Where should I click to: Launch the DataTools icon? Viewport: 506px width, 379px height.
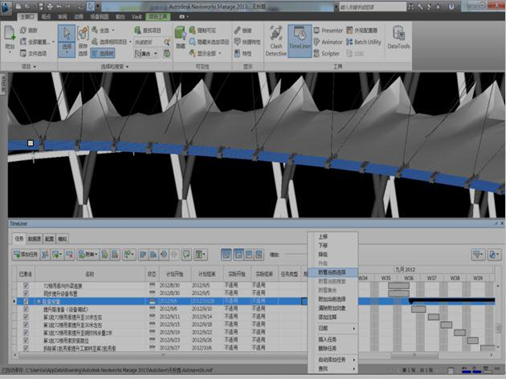pyautogui.click(x=399, y=37)
